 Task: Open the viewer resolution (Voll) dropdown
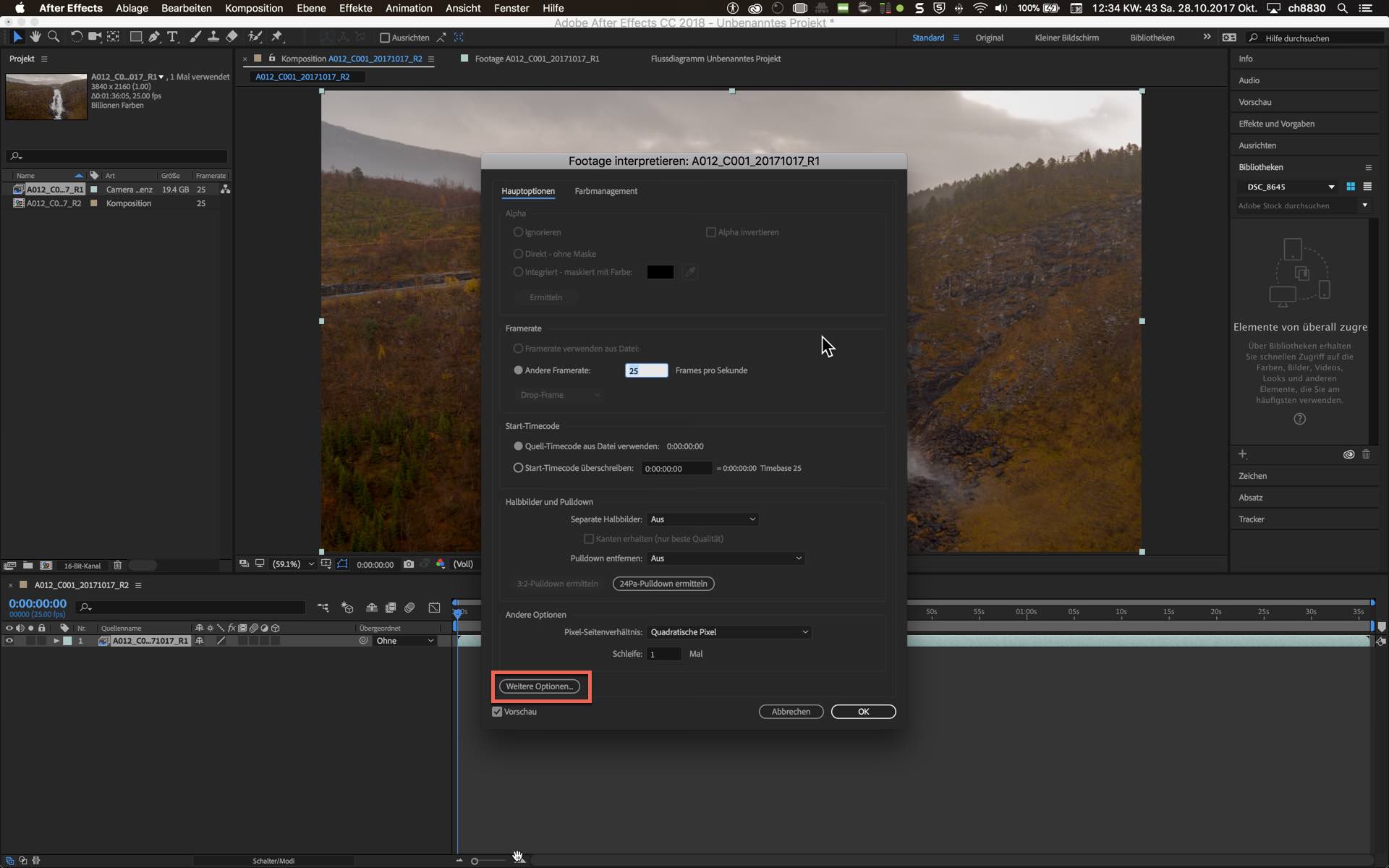pyautogui.click(x=463, y=564)
